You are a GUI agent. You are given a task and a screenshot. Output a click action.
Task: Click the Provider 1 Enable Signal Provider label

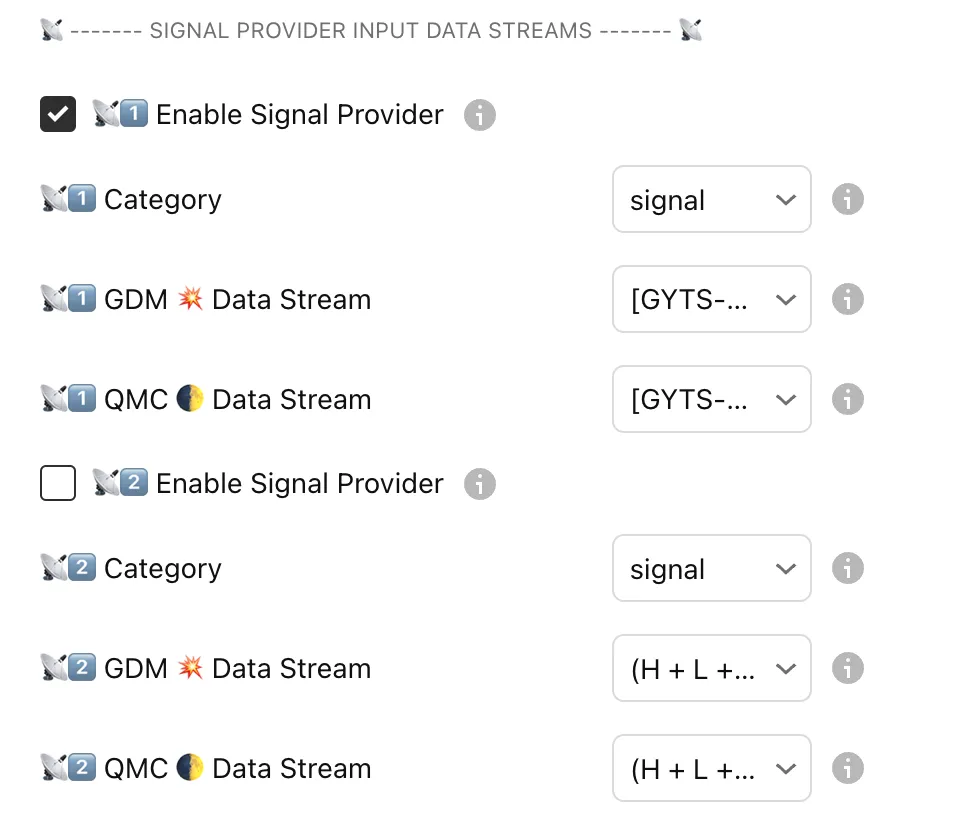point(299,115)
